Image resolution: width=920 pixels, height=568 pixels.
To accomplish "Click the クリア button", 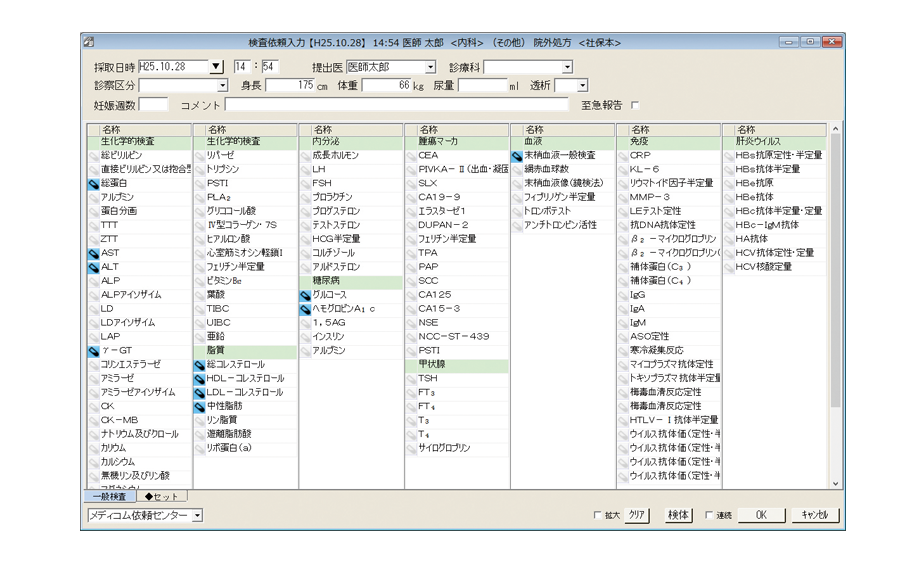I will (x=638, y=515).
